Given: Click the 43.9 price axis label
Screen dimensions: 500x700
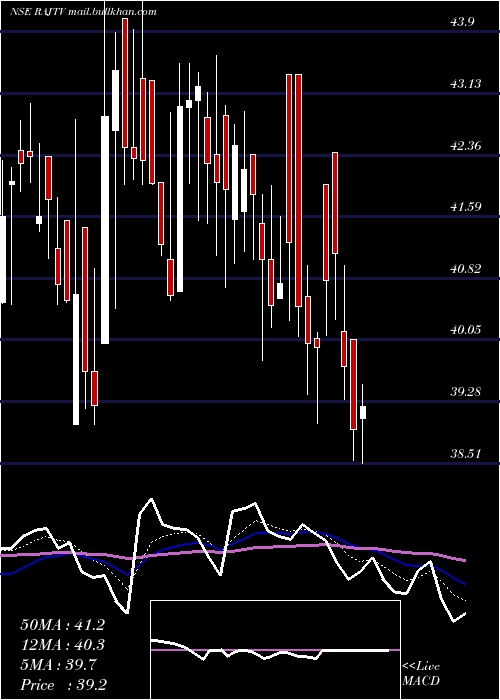Looking at the screenshot, I should (462, 22).
